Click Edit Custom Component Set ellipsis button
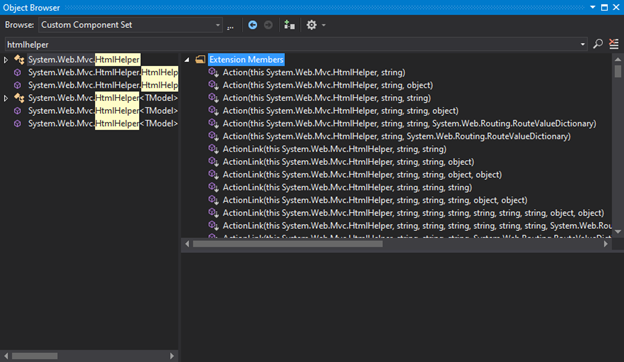 [230, 26]
